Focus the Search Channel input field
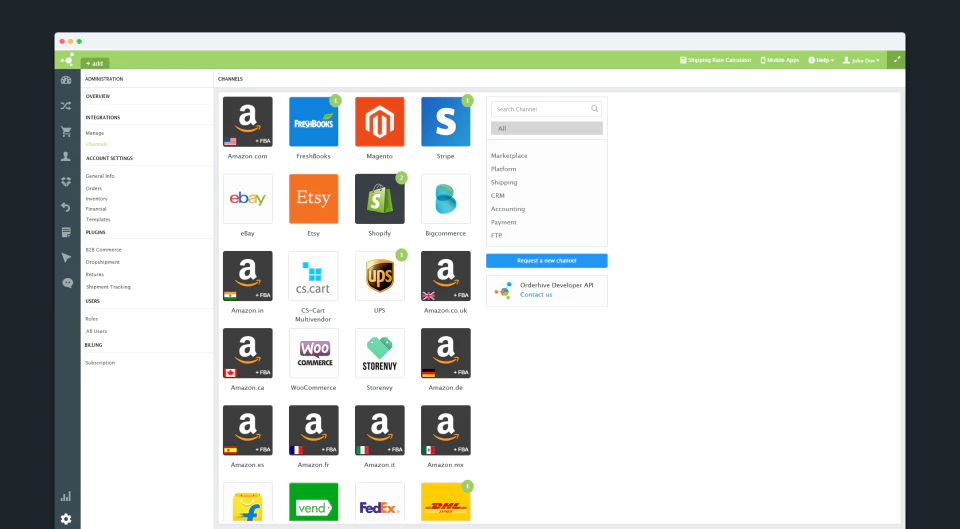 pos(546,109)
